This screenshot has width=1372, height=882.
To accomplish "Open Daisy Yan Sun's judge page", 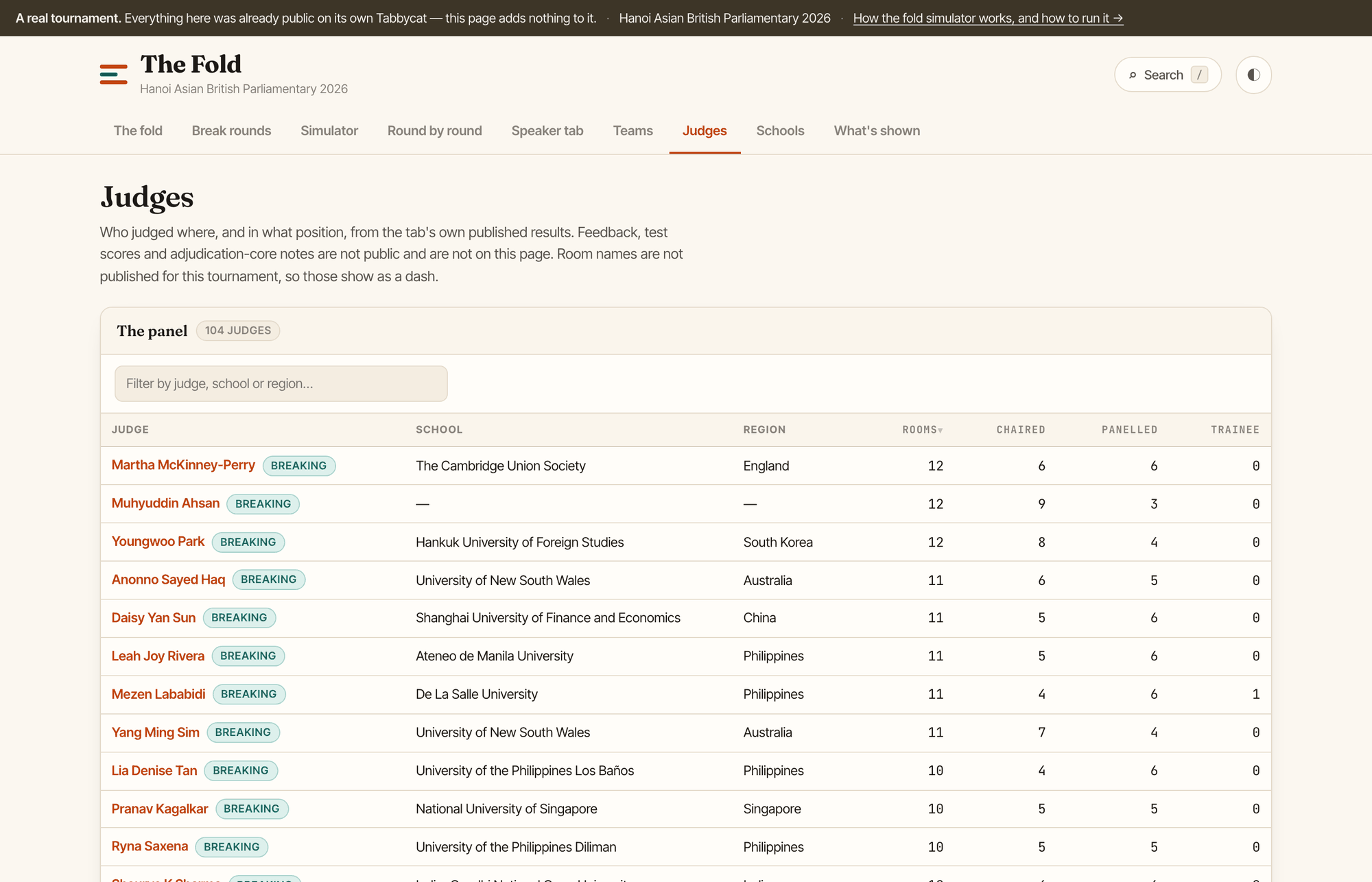I will point(154,618).
